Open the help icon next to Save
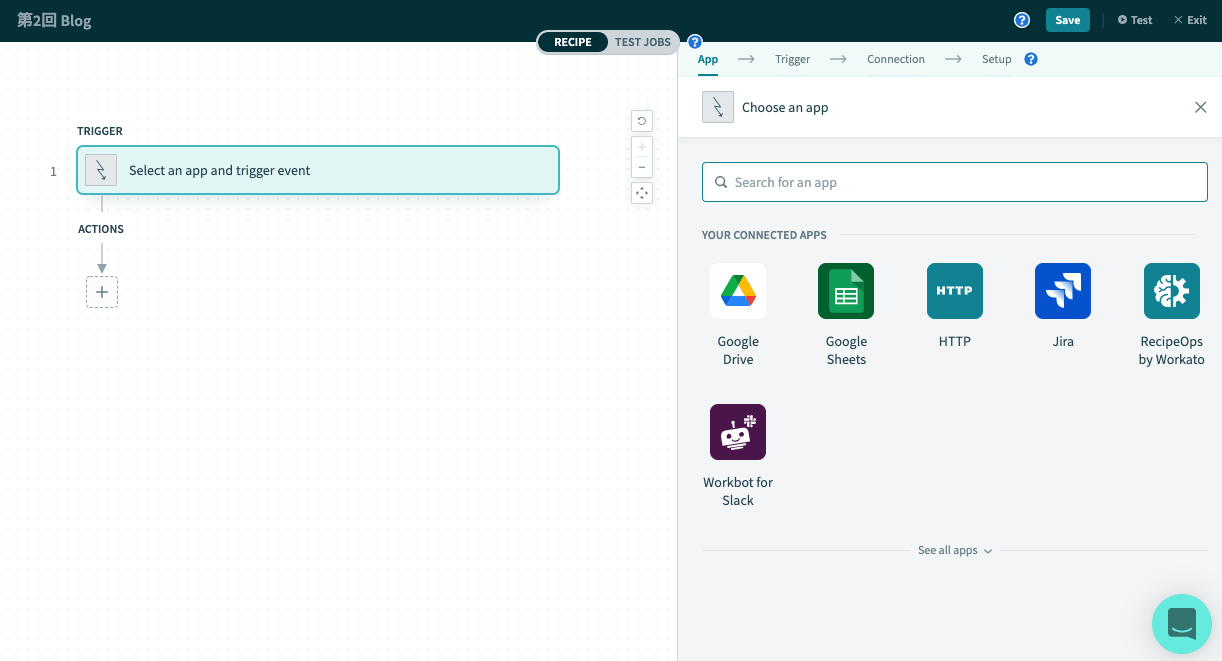 1022,20
